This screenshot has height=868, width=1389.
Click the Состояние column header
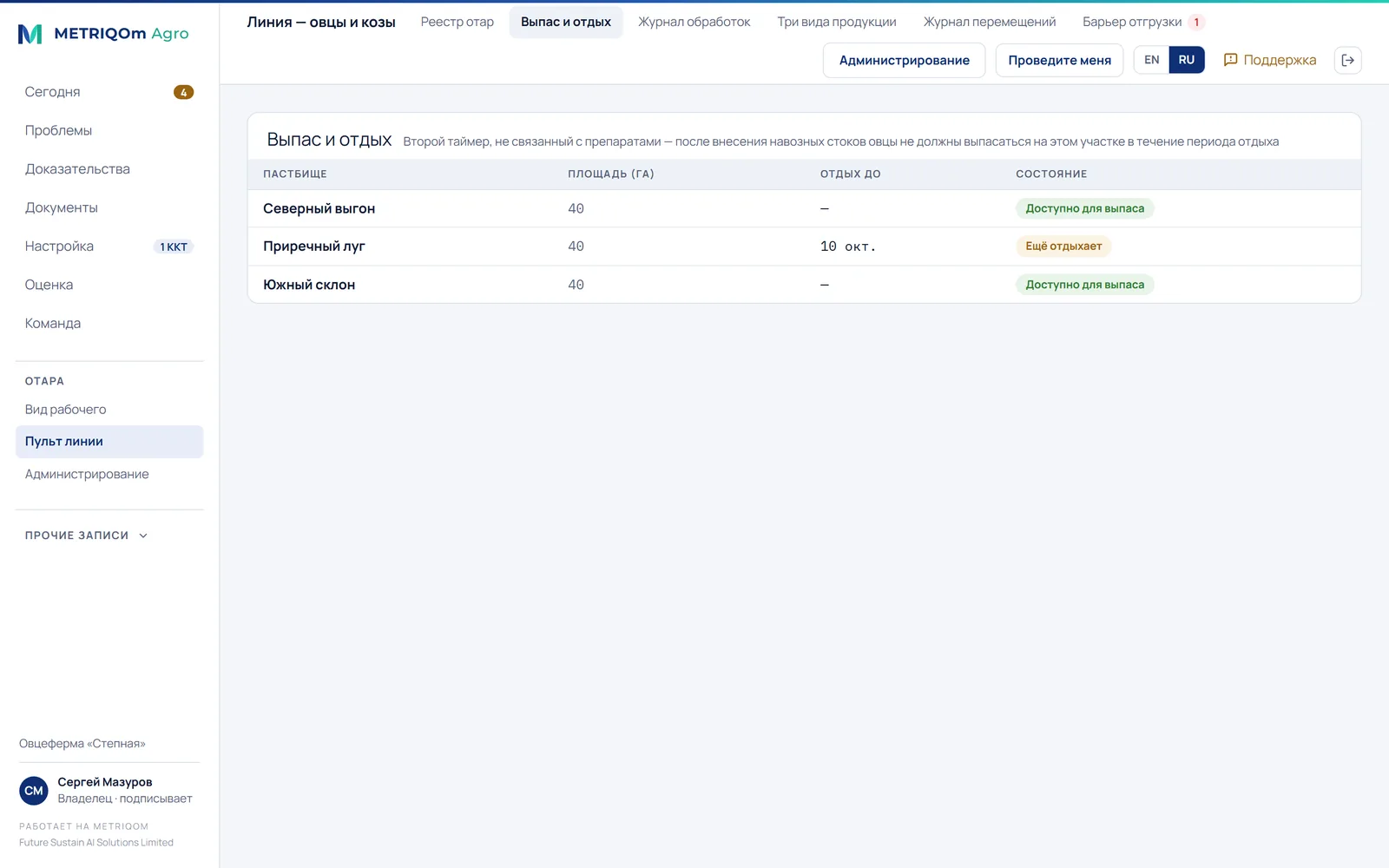pyautogui.click(x=1051, y=174)
